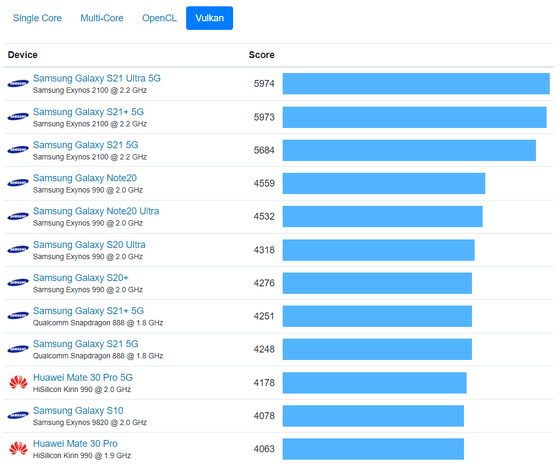560x466 pixels.
Task: Click Samsung logo beside Galaxy S21 Ultra 5G
Action: tap(18, 84)
